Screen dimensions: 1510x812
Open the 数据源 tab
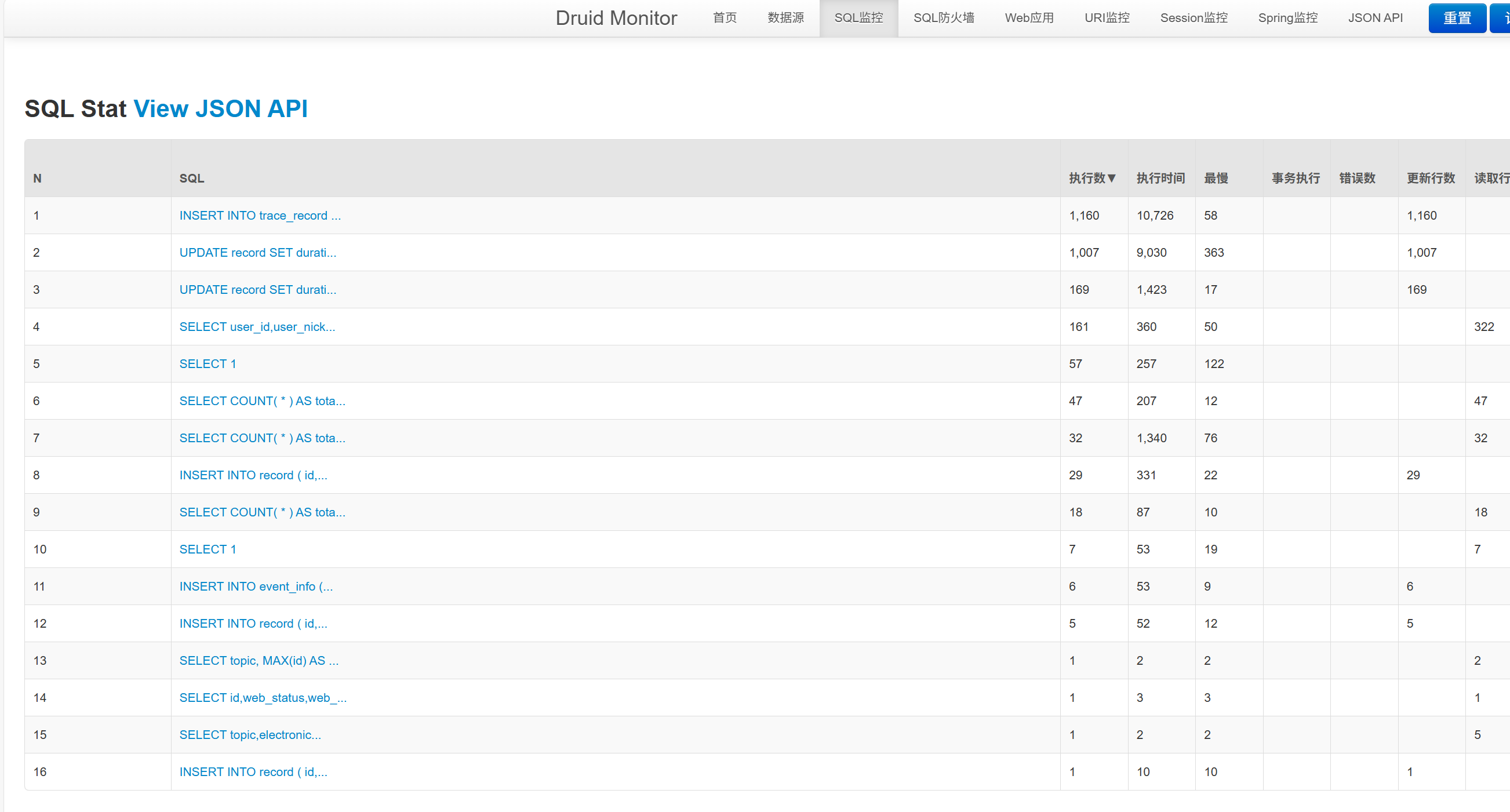point(785,18)
